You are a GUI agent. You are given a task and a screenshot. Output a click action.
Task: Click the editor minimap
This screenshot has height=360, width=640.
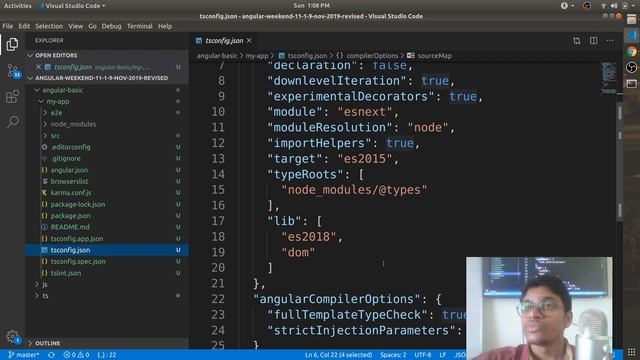coord(608,78)
